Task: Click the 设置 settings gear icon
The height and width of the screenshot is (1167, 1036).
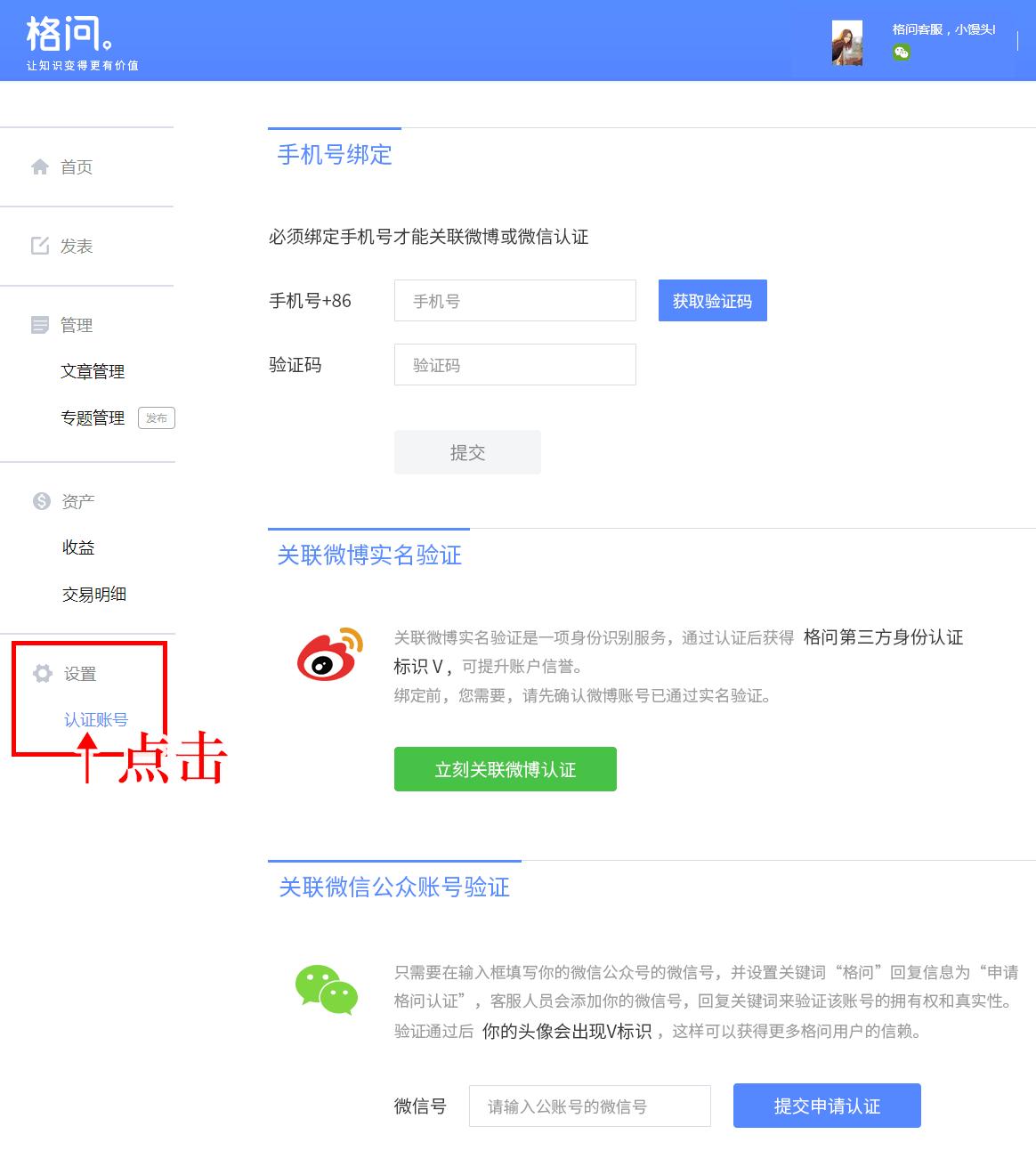Action: [x=42, y=674]
